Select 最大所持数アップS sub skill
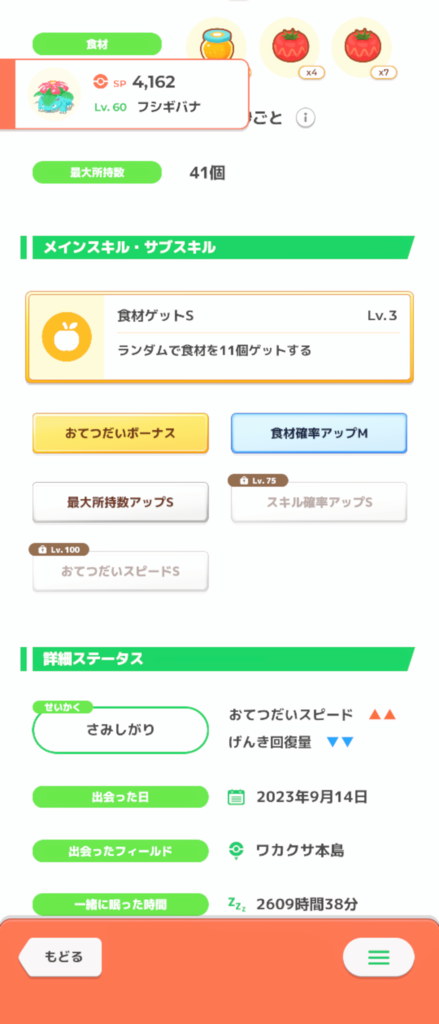 click(120, 502)
